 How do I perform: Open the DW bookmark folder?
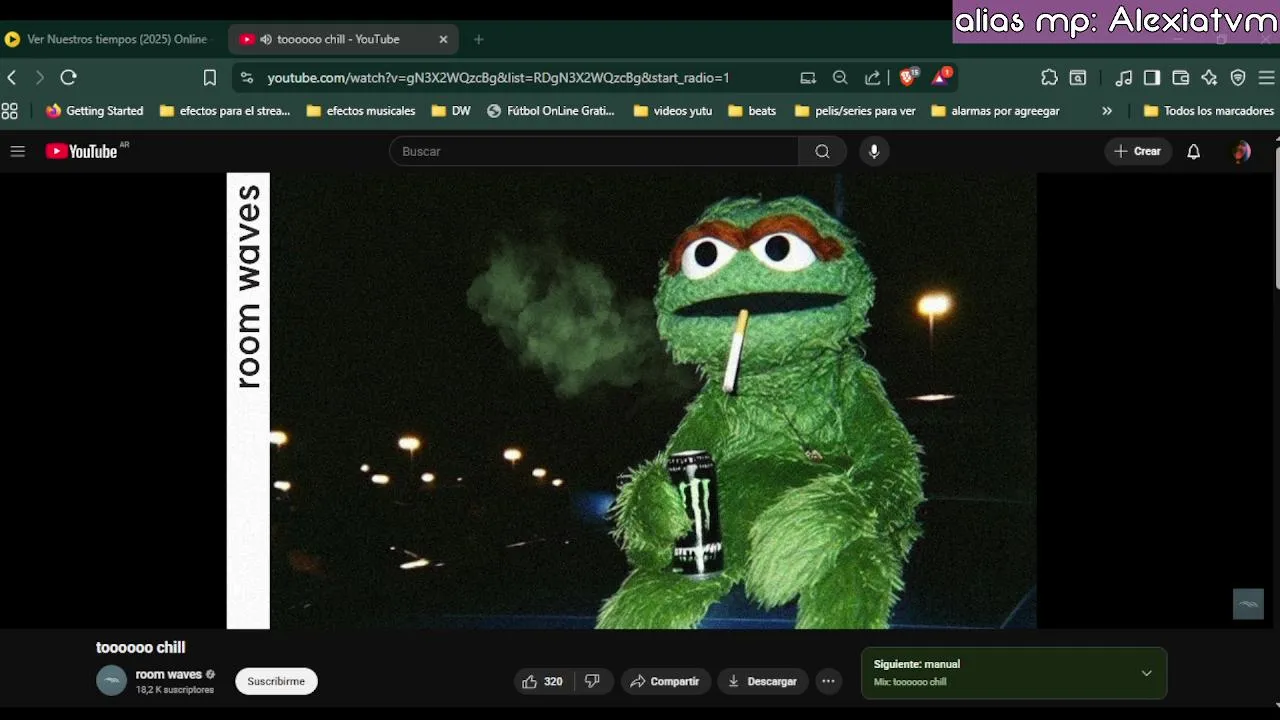[451, 111]
